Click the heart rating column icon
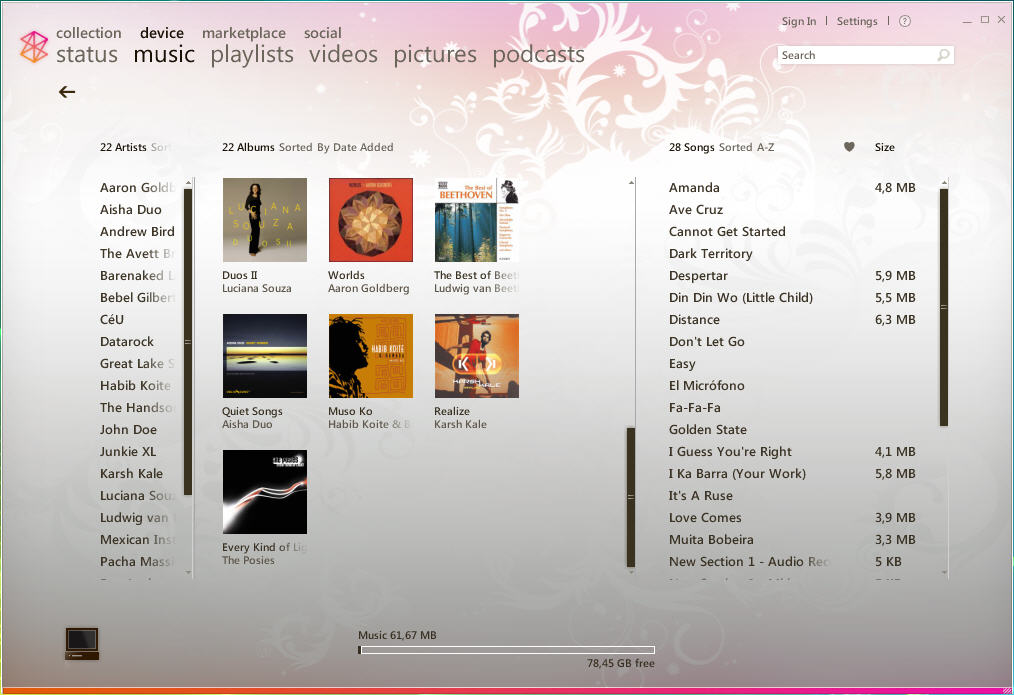Image resolution: width=1014 pixels, height=695 pixels. click(x=849, y=147)
